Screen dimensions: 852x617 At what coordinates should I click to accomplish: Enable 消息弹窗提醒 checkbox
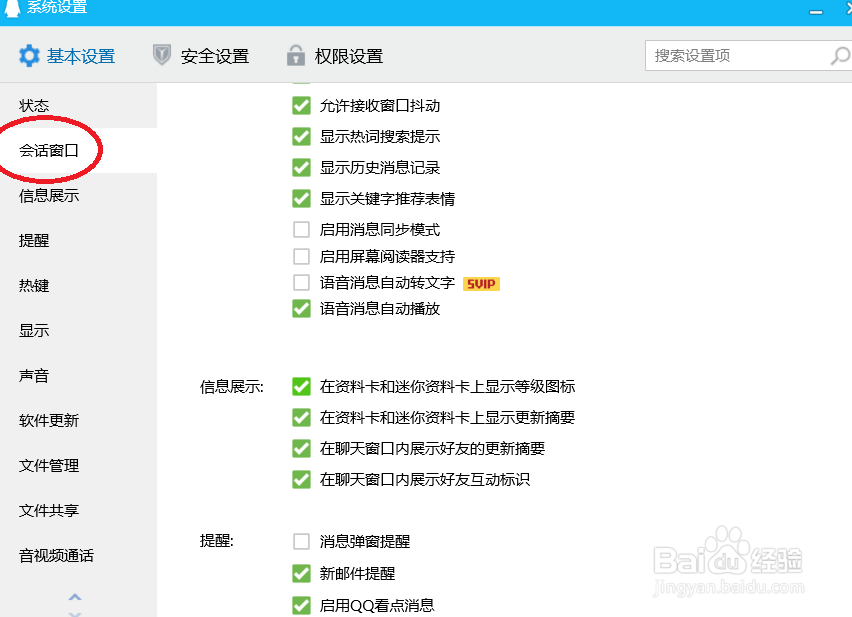click(301, 541)
